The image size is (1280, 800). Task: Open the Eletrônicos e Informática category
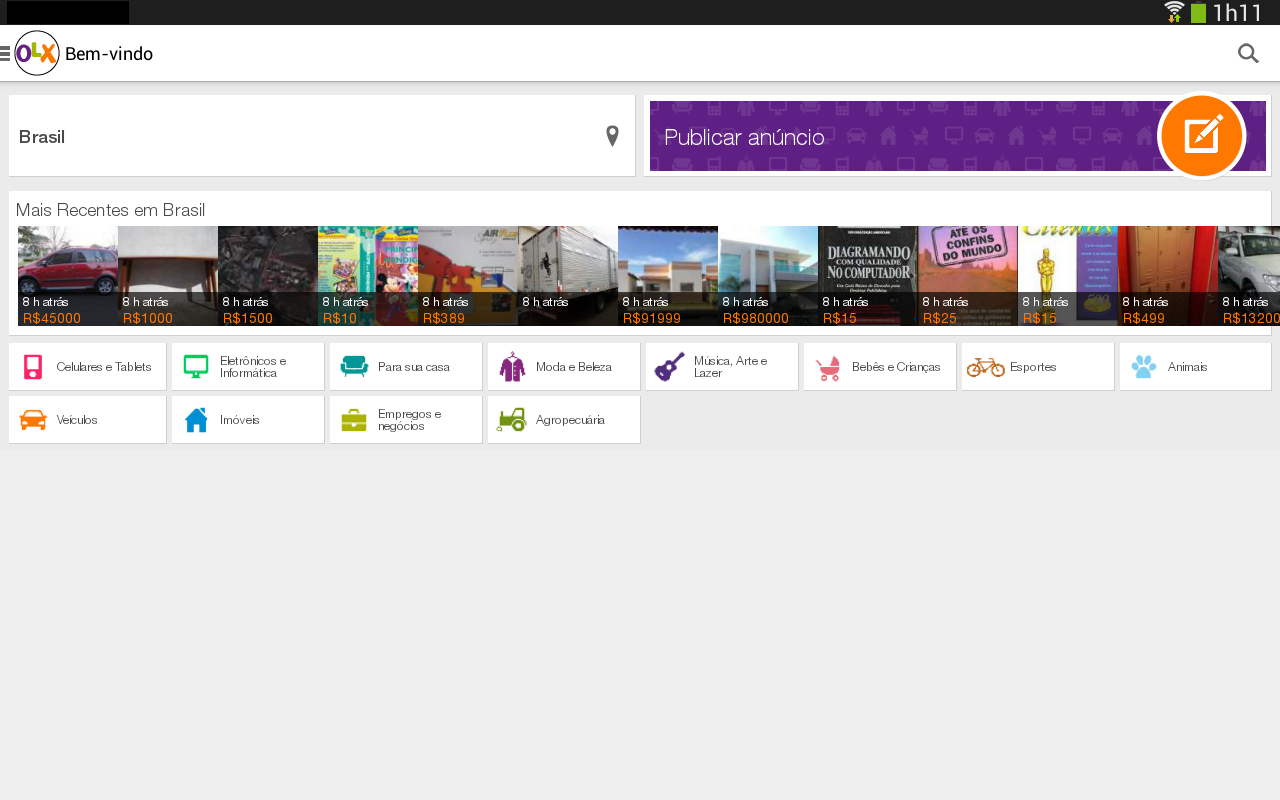tap(248, 367)
